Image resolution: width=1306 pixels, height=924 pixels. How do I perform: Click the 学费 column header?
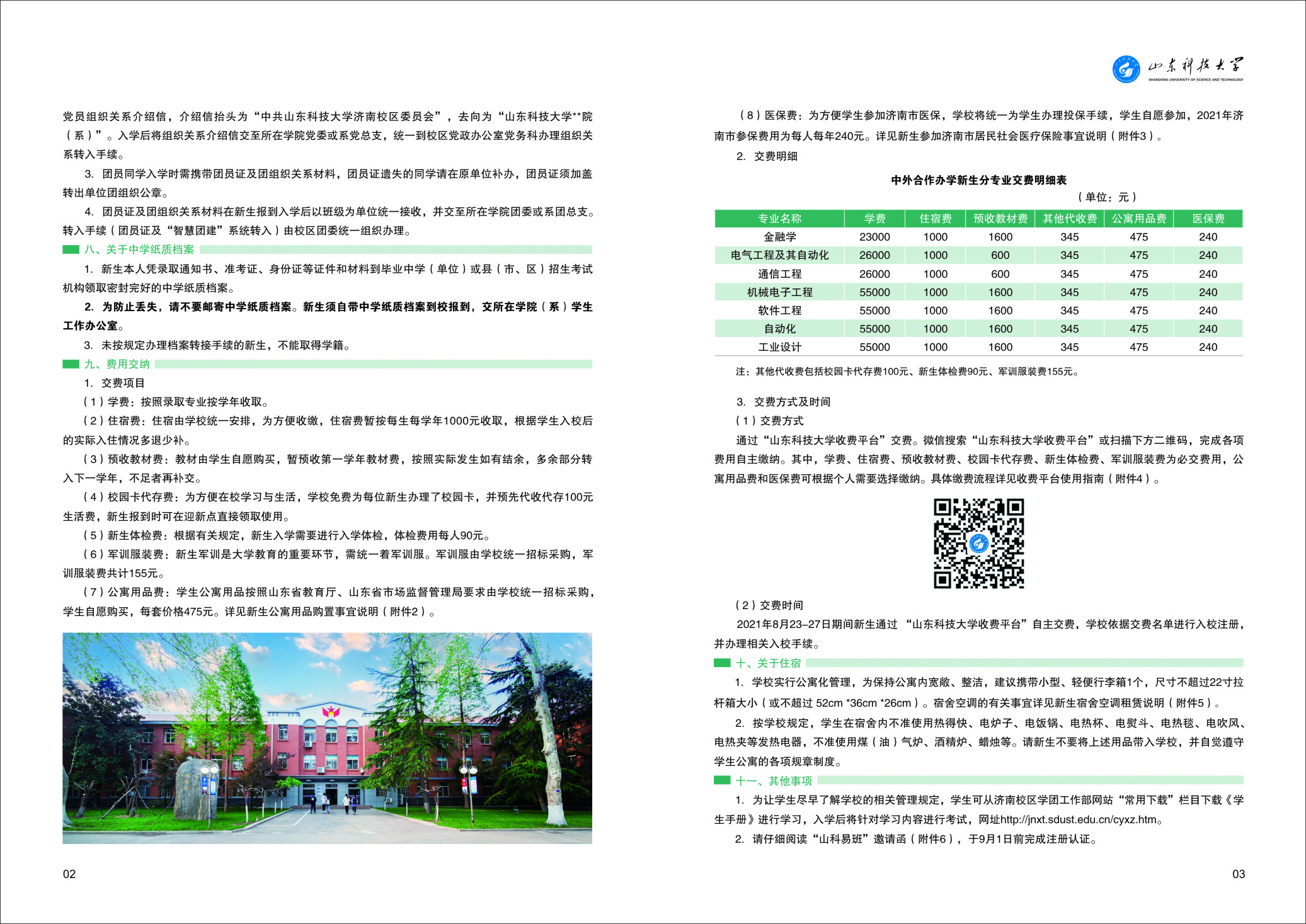tap(874, 219)
